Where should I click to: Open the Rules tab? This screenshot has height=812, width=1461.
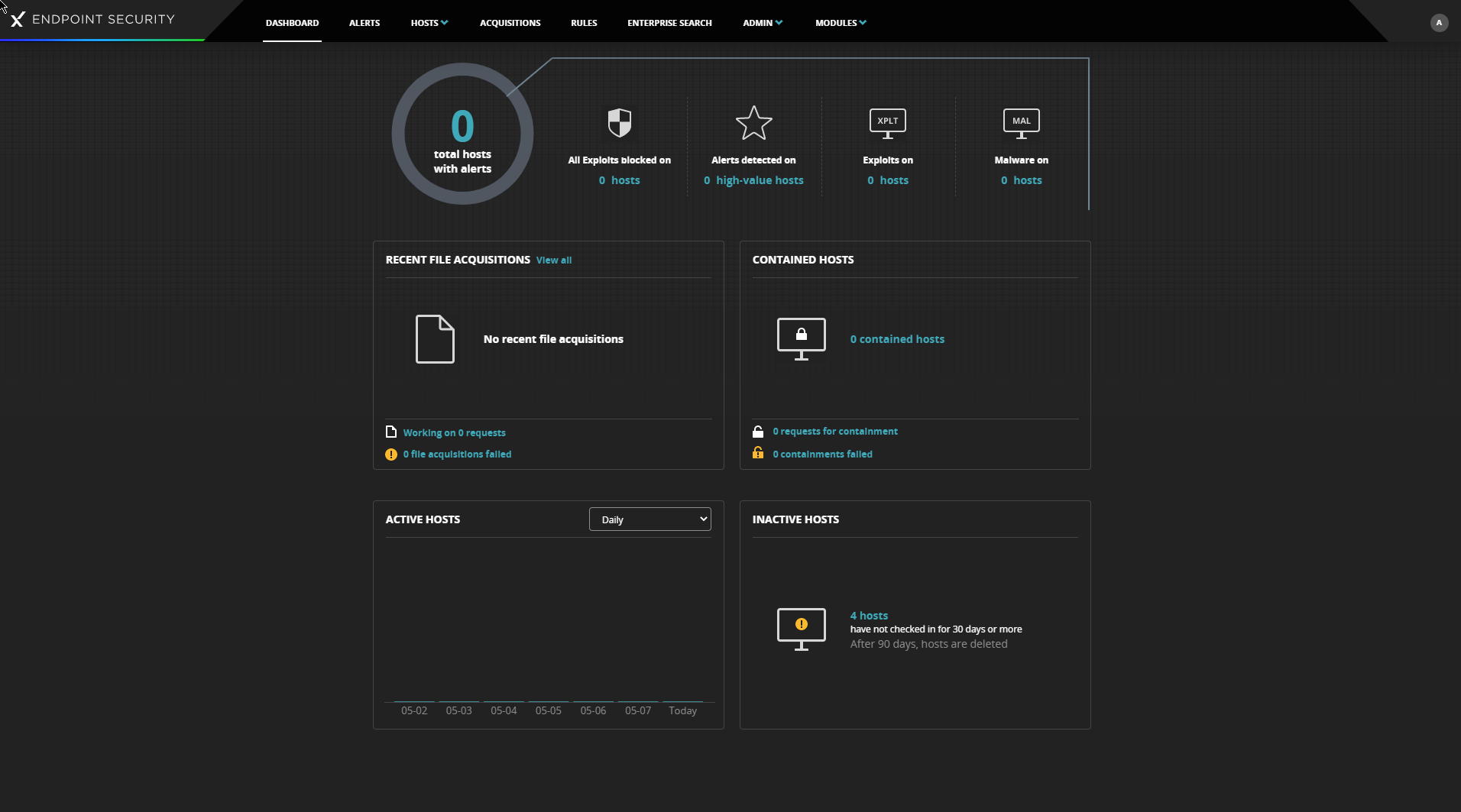click(584, 23)
